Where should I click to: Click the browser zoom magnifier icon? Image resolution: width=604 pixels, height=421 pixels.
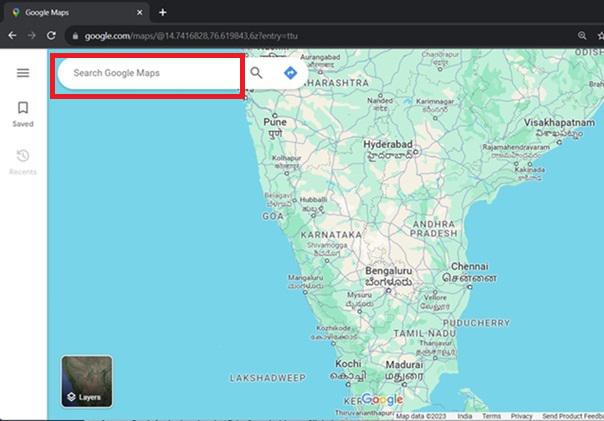tap(582, 36)
